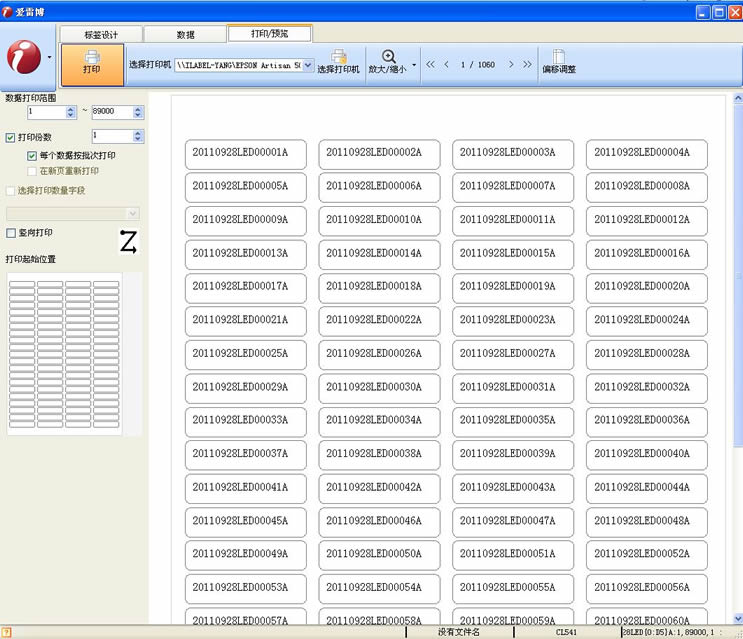Open the printer selection dropdown

pos(308,65)
